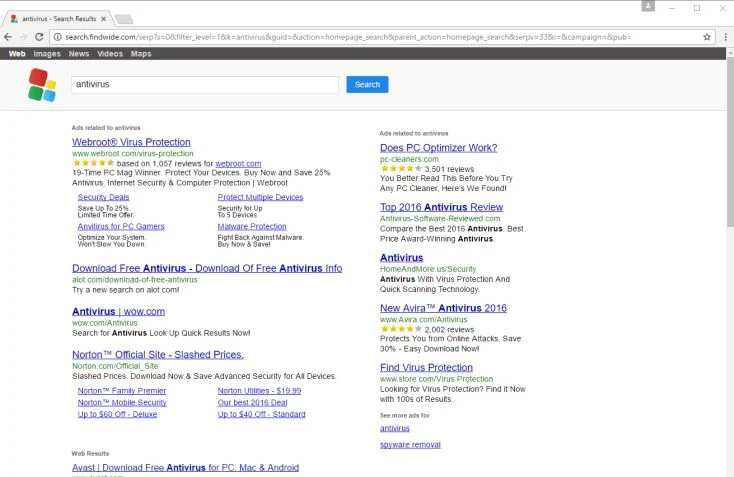Click the www.Avira.com/Antivirus URL text
The image size is (734, 477).
click(x=424, y=320)
